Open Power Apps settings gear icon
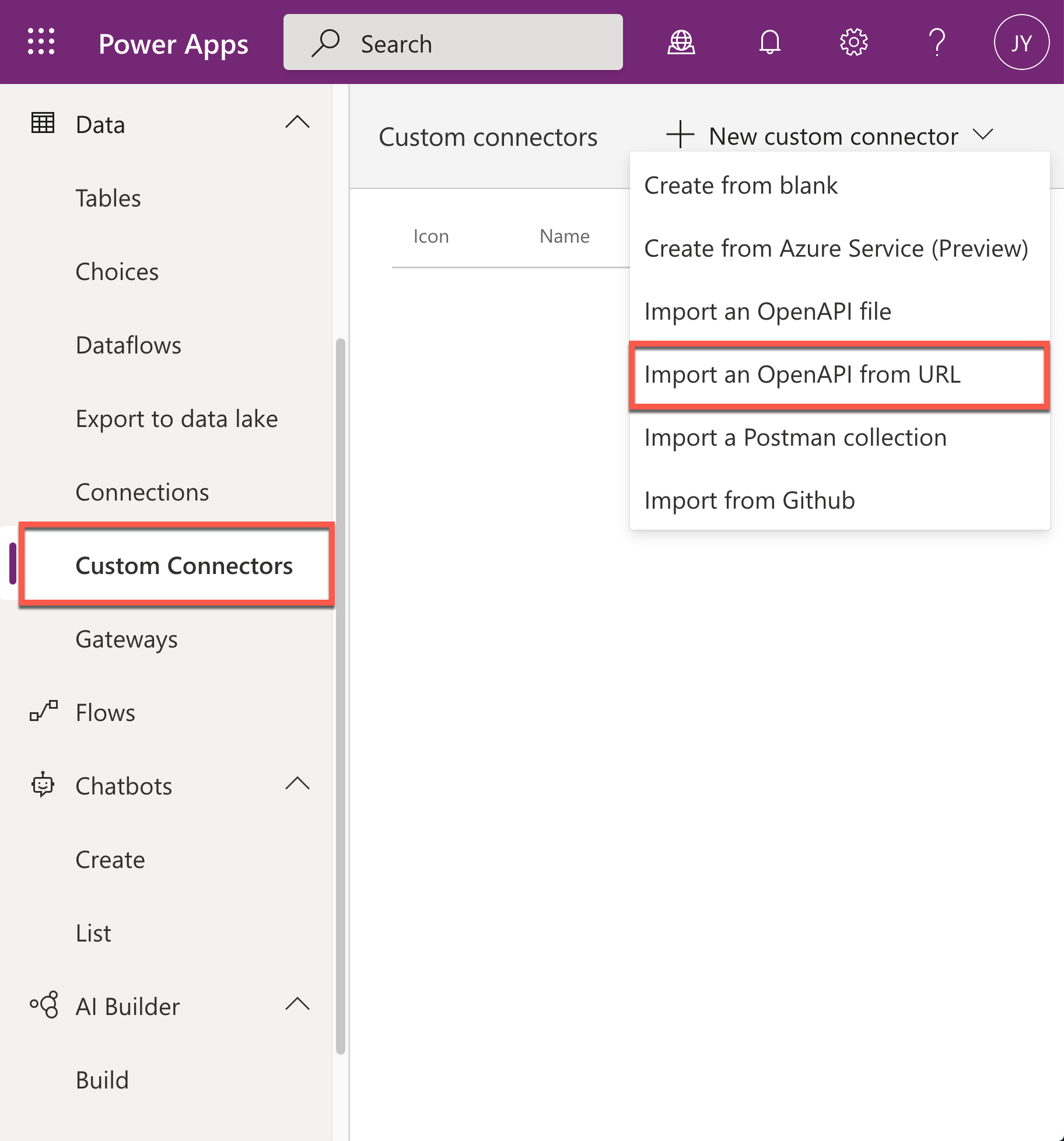1064x1141 pixels. pyautogui.click(x=853, y=41)
